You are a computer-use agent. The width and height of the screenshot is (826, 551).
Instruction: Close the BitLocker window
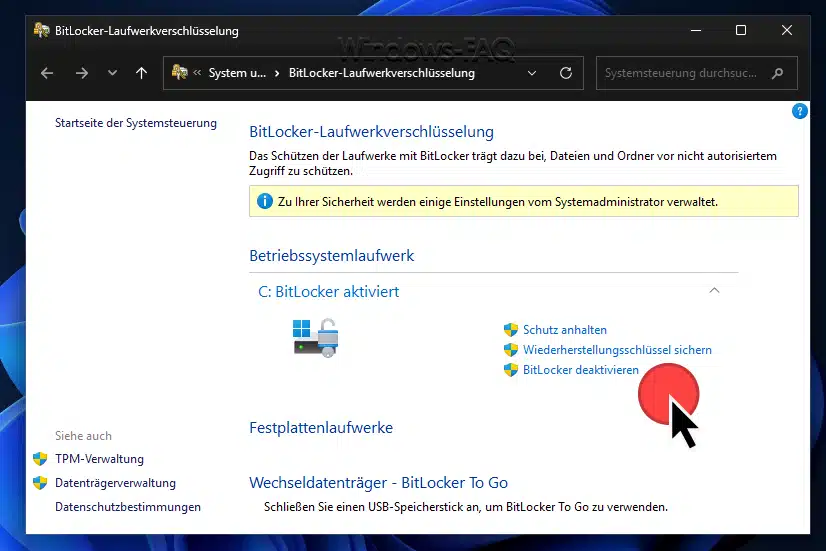click(786, 31)
